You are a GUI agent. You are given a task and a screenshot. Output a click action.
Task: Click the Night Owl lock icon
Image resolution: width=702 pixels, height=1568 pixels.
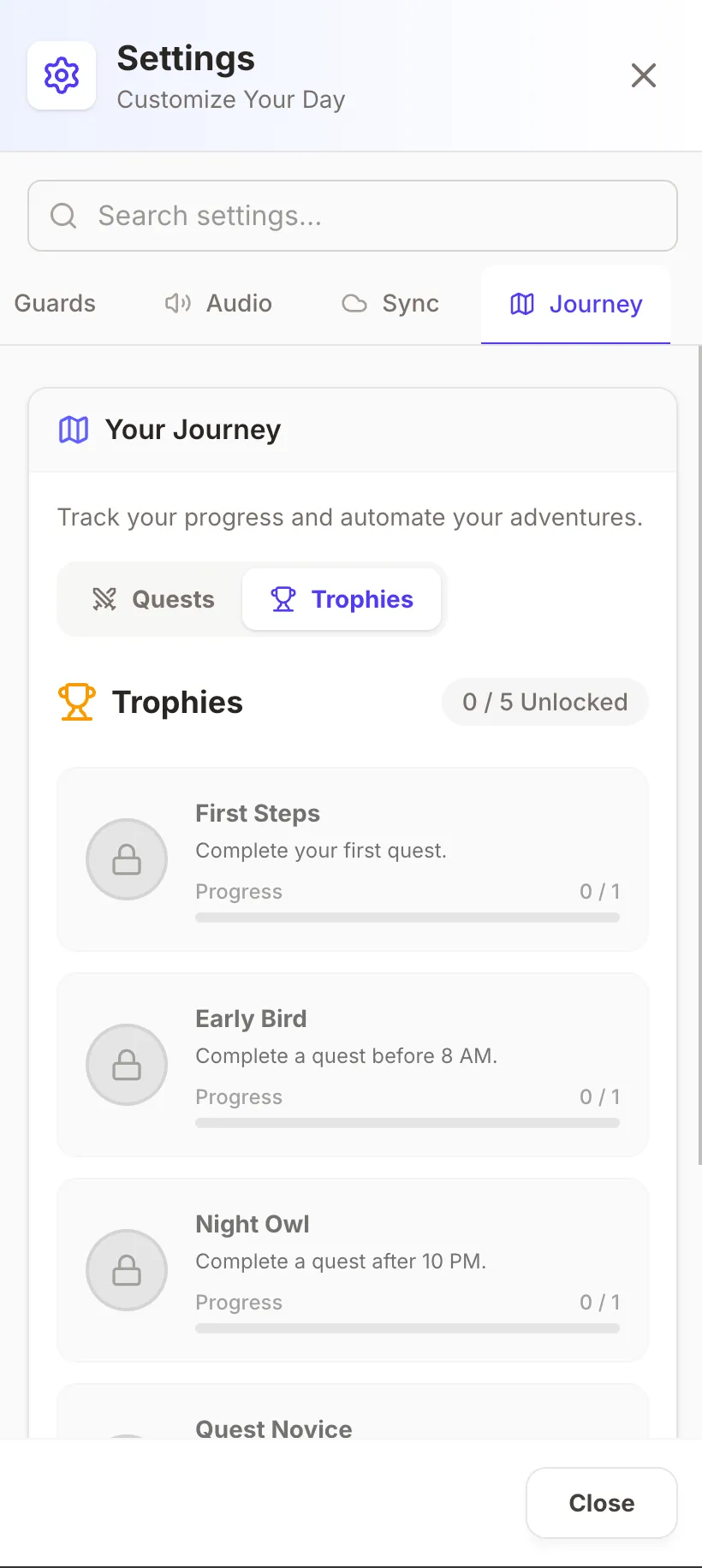pos(127,1270)
